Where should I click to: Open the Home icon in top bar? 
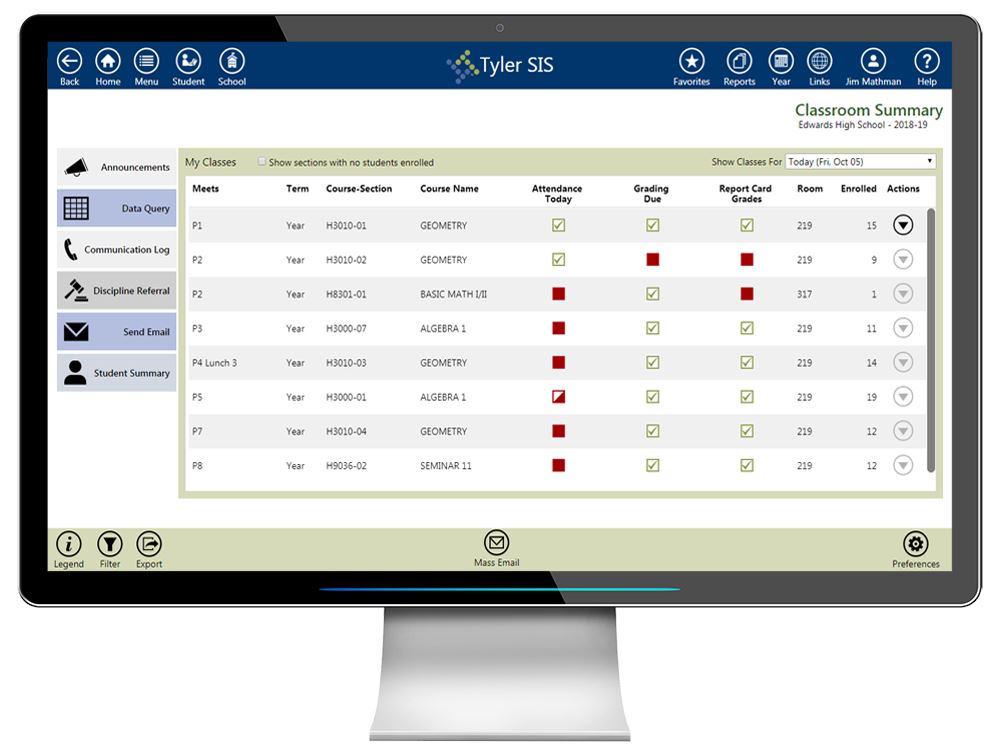pyautogui.click(x=108, y=62)
